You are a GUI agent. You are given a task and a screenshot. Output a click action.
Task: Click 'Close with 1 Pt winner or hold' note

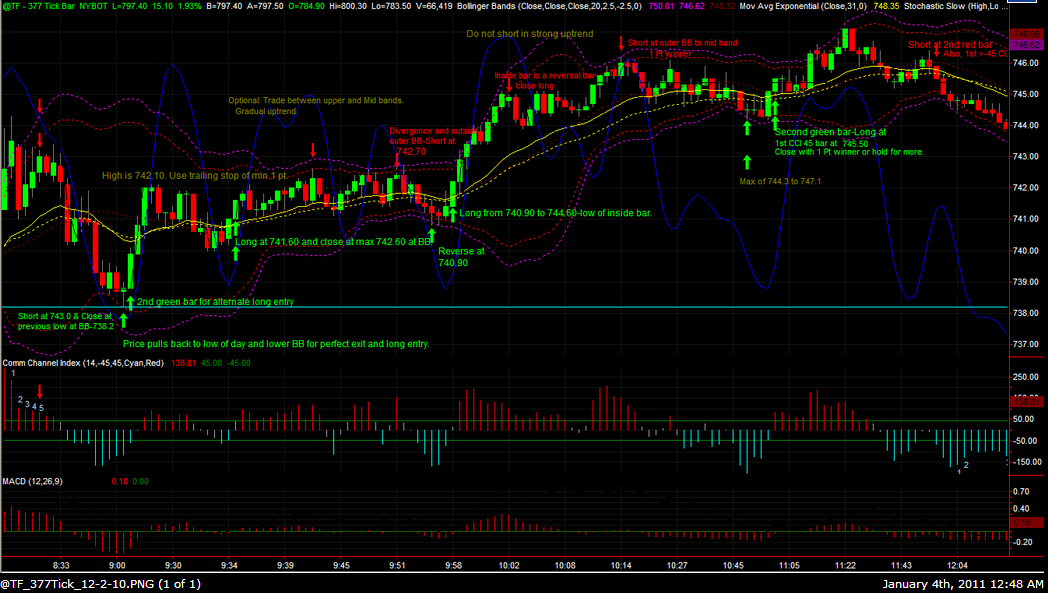tap(849, 152)
